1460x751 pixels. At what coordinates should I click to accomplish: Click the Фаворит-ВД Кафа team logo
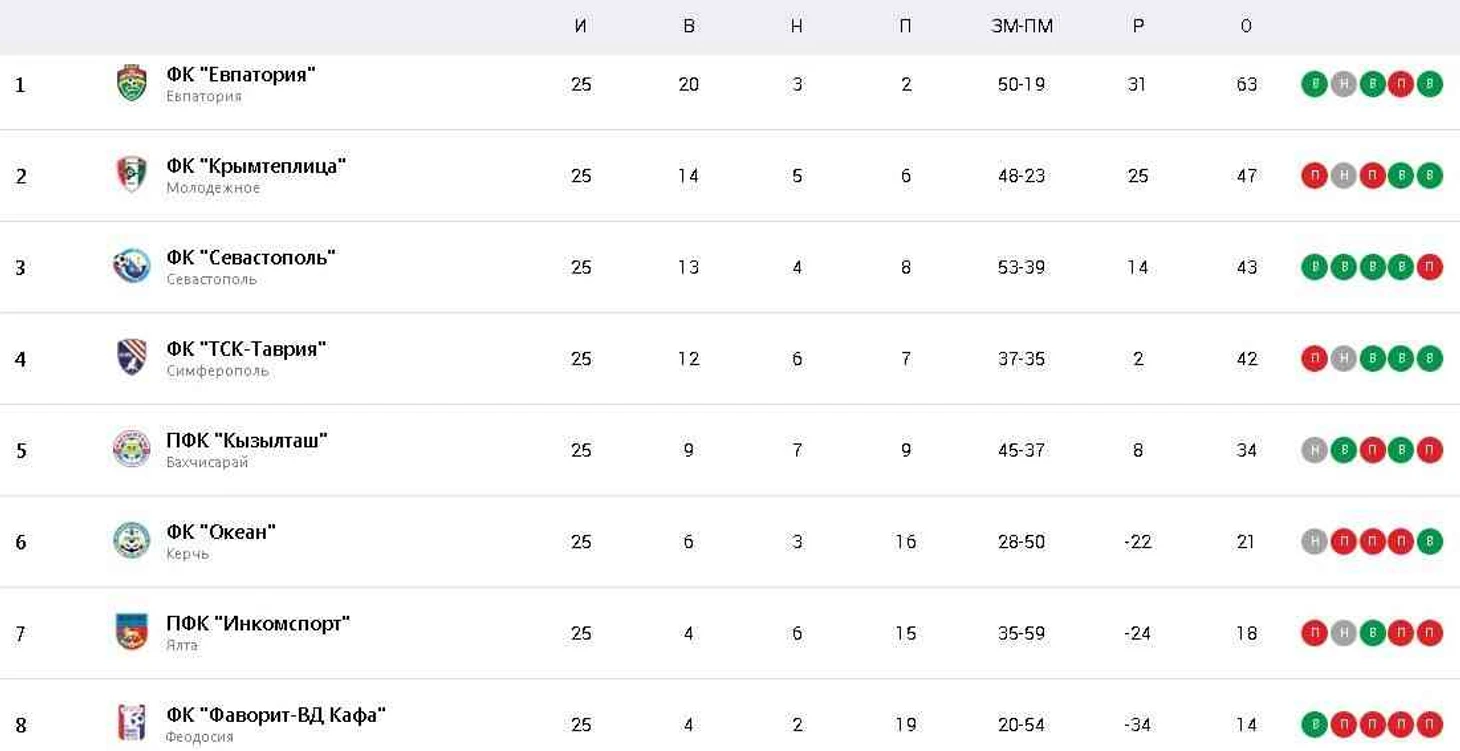[x=131, y=723]
